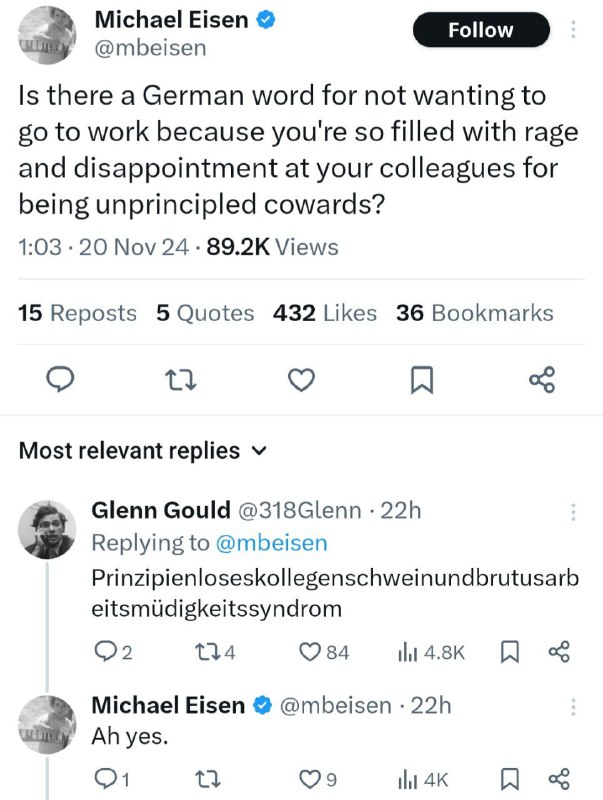
Task: Repost Michael Eisen's main tweet
Action: 182,380
